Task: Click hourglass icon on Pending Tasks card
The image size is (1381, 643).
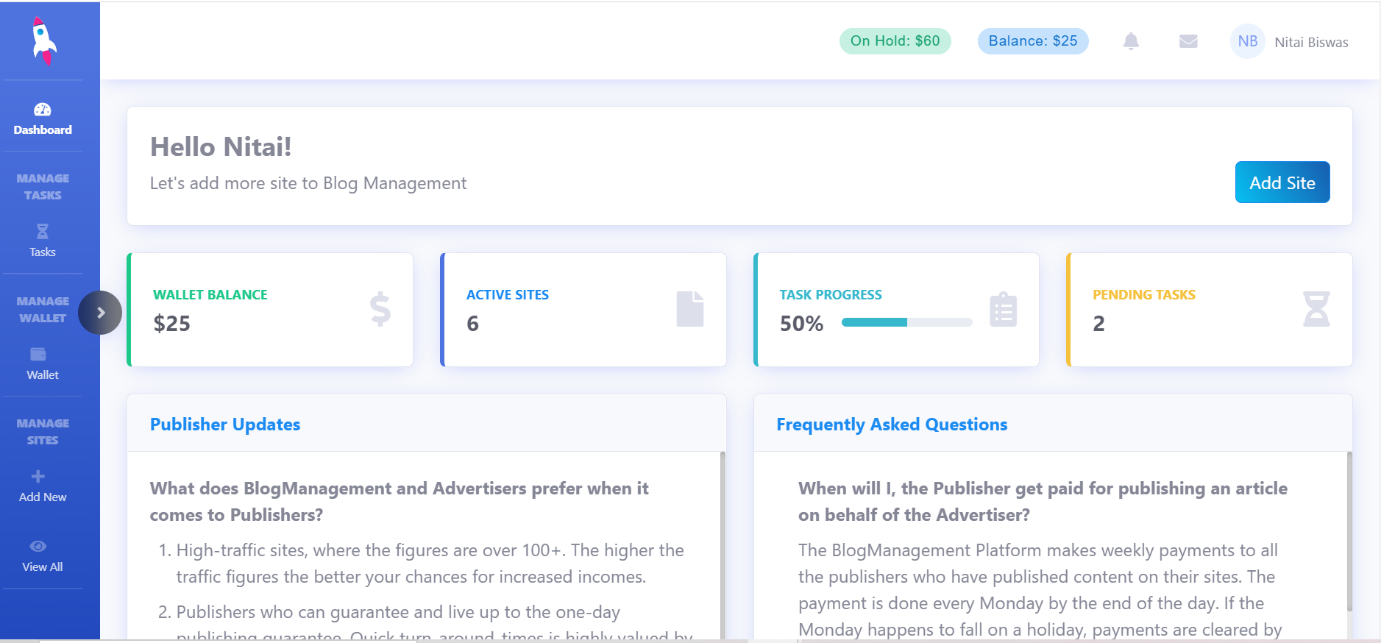Action: [1317, 309]
